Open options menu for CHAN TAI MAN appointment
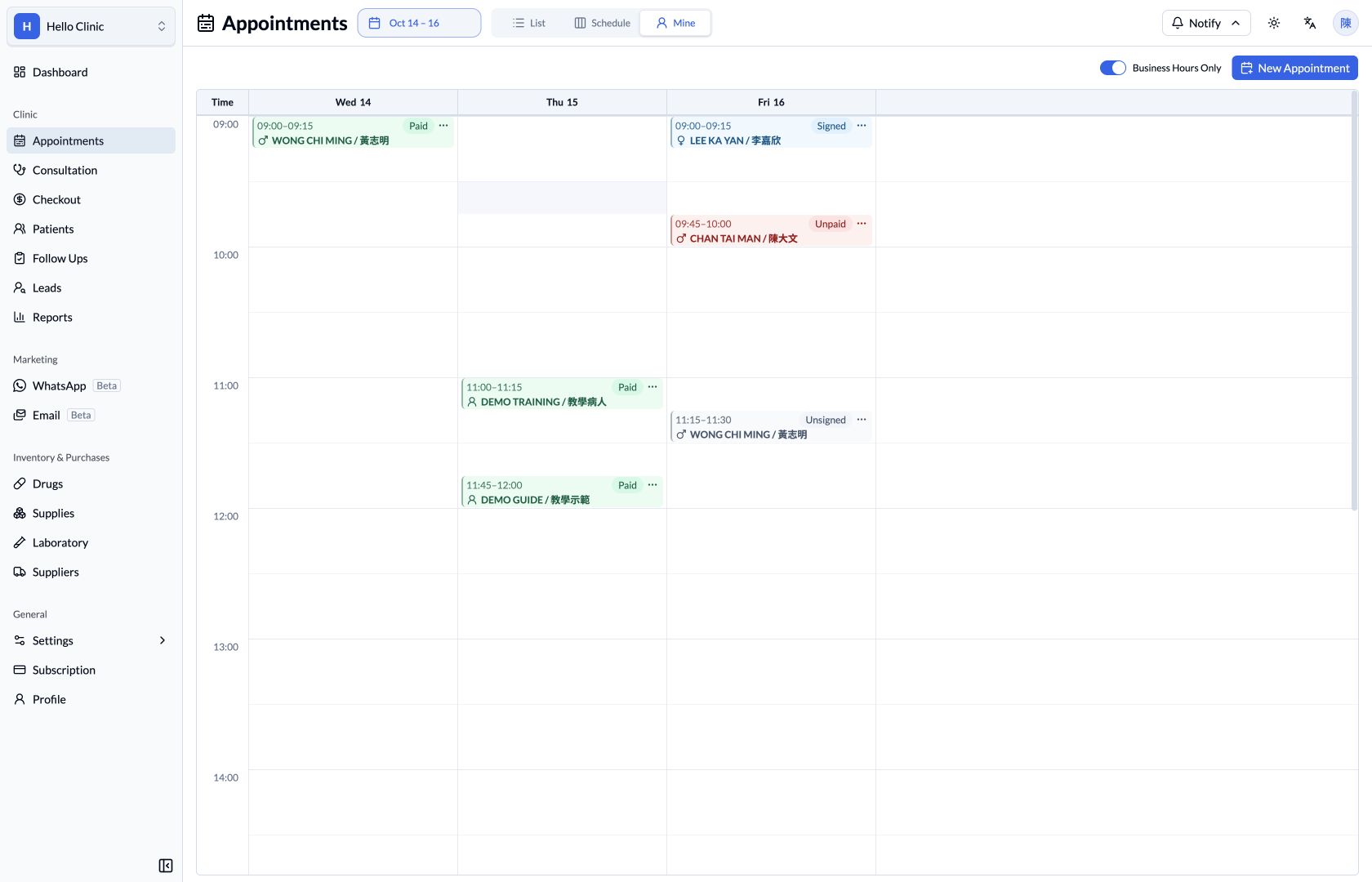The width and height of the screenshot is (1372, 882). 862,224
